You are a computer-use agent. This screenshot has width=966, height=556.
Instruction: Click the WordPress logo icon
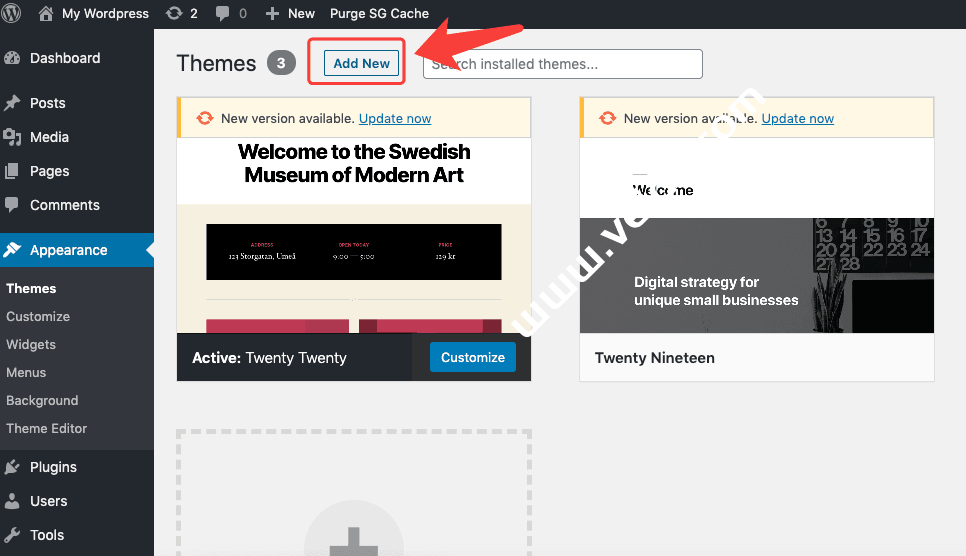13,13
